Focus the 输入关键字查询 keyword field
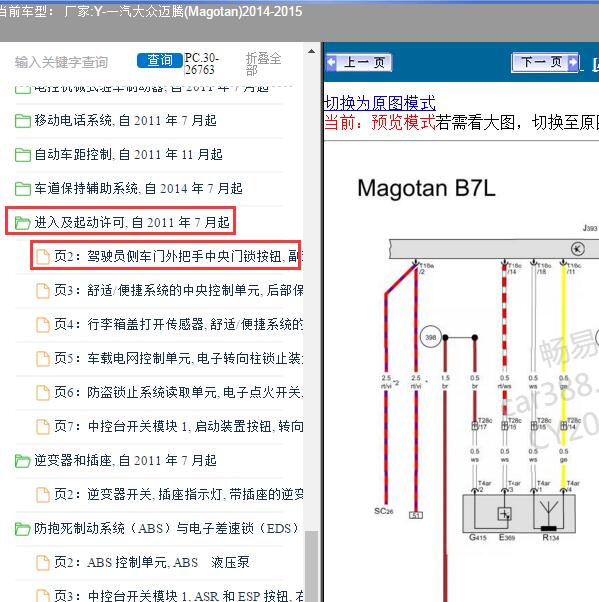 coord(61,62)
